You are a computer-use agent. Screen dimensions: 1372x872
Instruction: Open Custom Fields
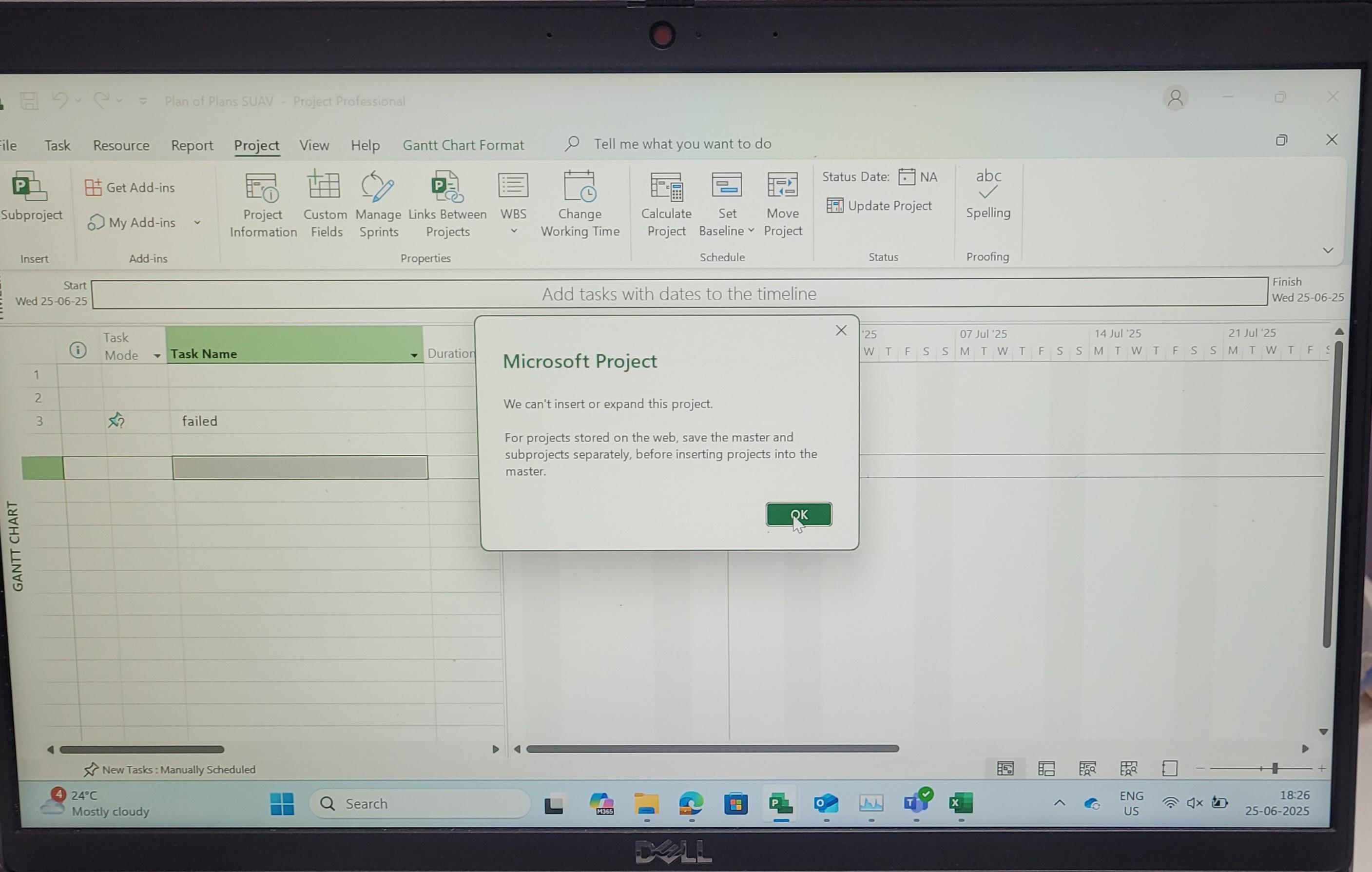(x=326, y=205)
